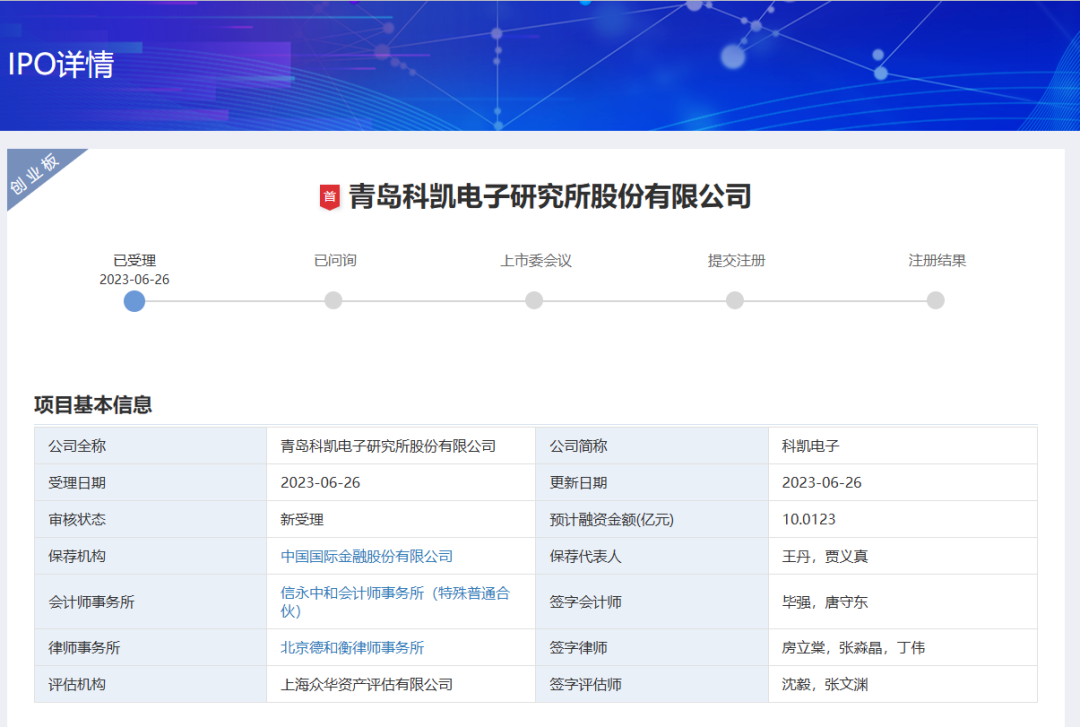Open the 中国国际金融股份有限公司 sponsor link

[366, 556]
